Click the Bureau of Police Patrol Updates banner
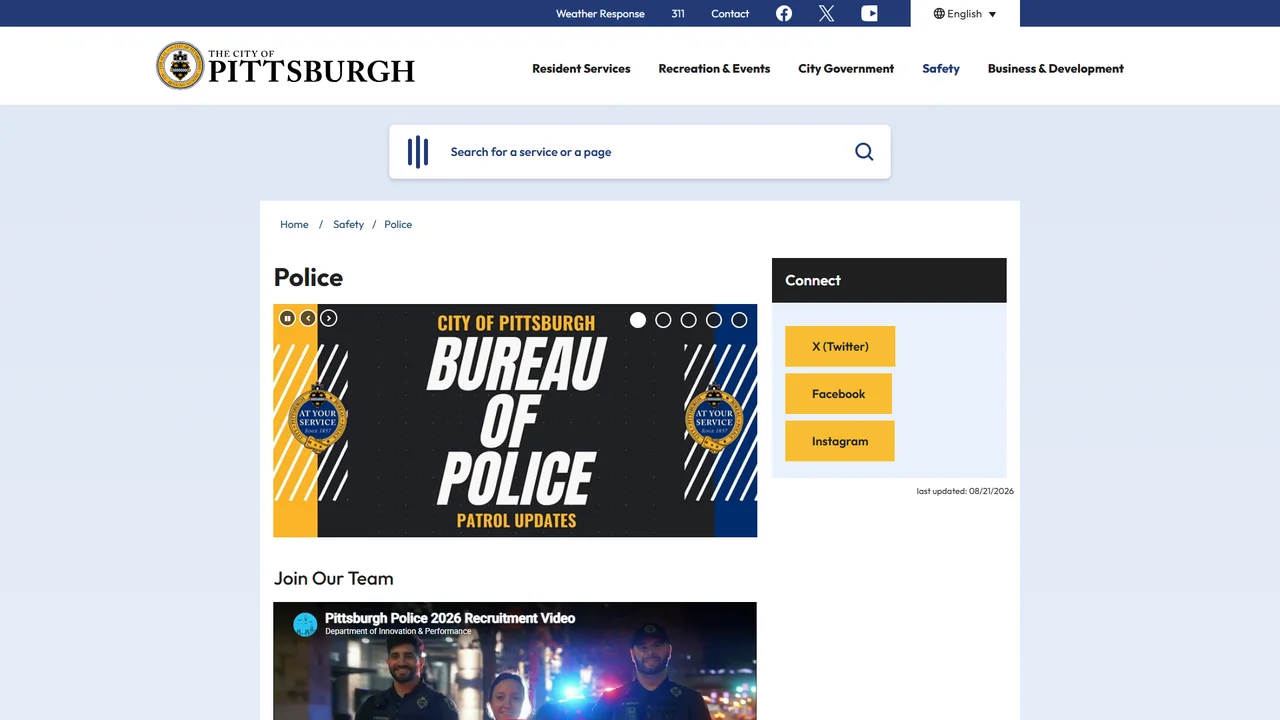 coord(515,421)
